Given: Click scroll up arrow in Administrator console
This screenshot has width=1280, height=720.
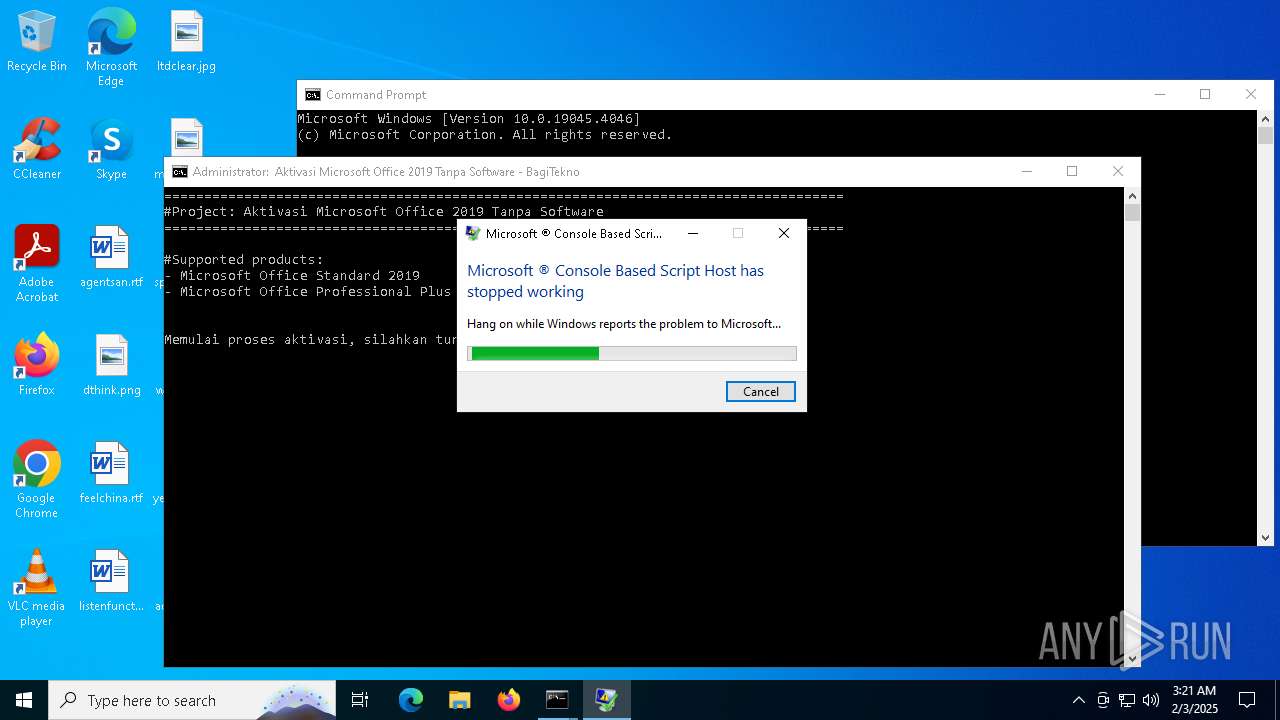Looking at the screenshot, I should pos(1132,196).
